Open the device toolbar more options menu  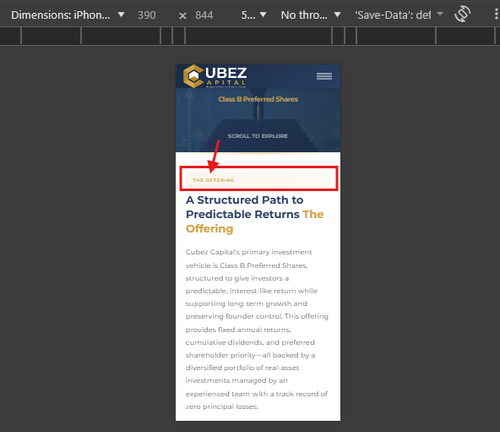tap(496, 14)
